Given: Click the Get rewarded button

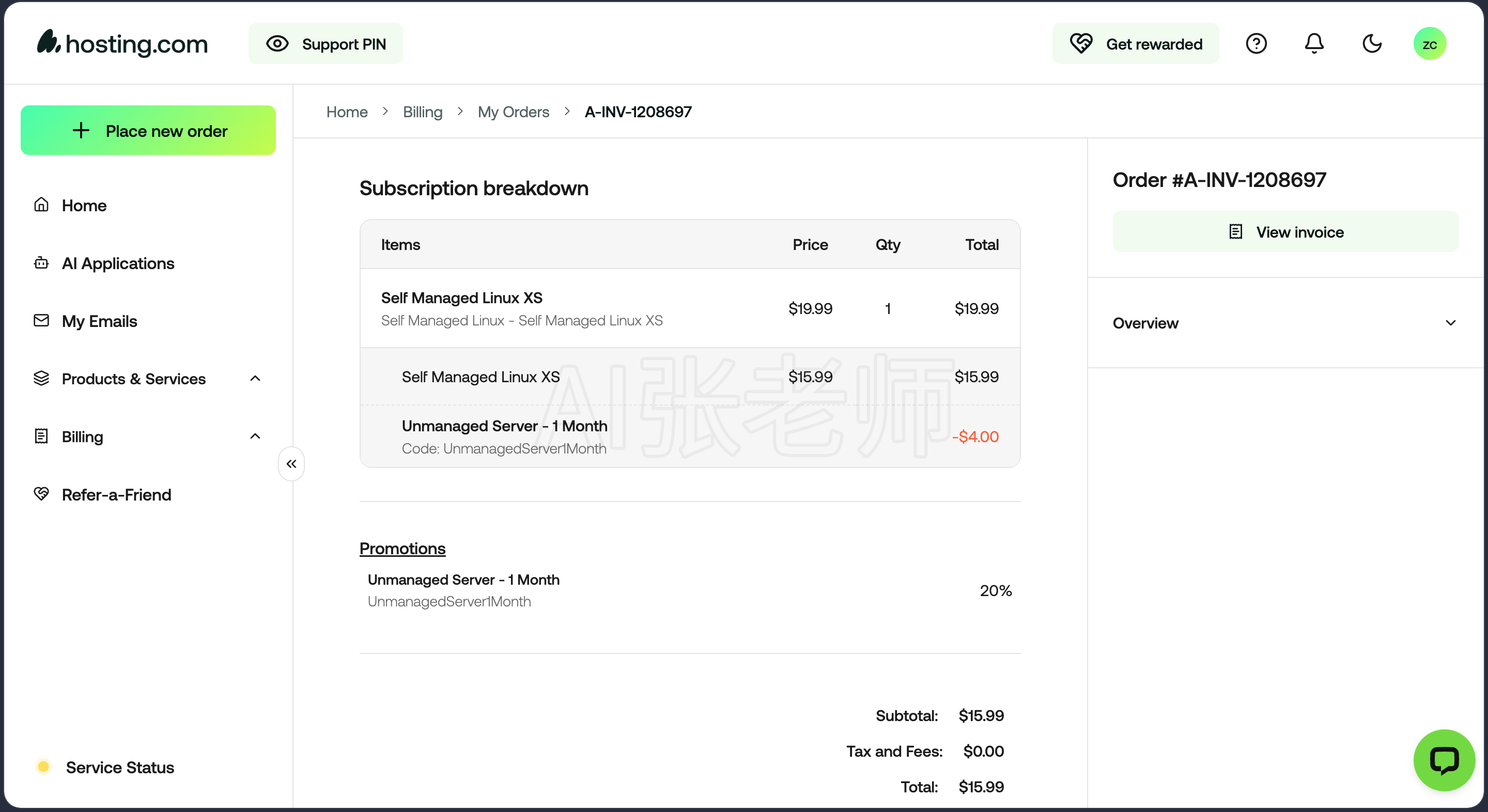Looking at the screenshot, I should tap(1135, 43).
